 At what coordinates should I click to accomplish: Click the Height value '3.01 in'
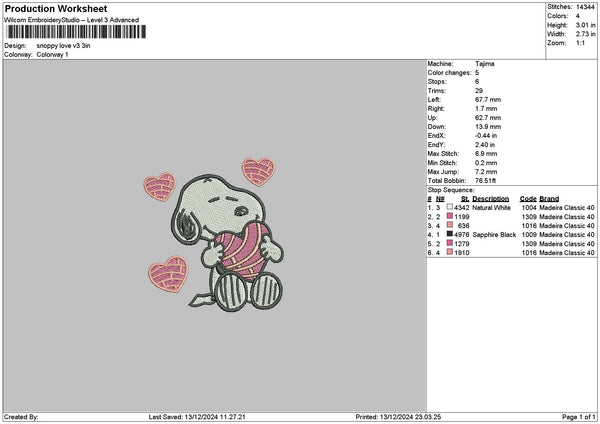tap(586, 25)
